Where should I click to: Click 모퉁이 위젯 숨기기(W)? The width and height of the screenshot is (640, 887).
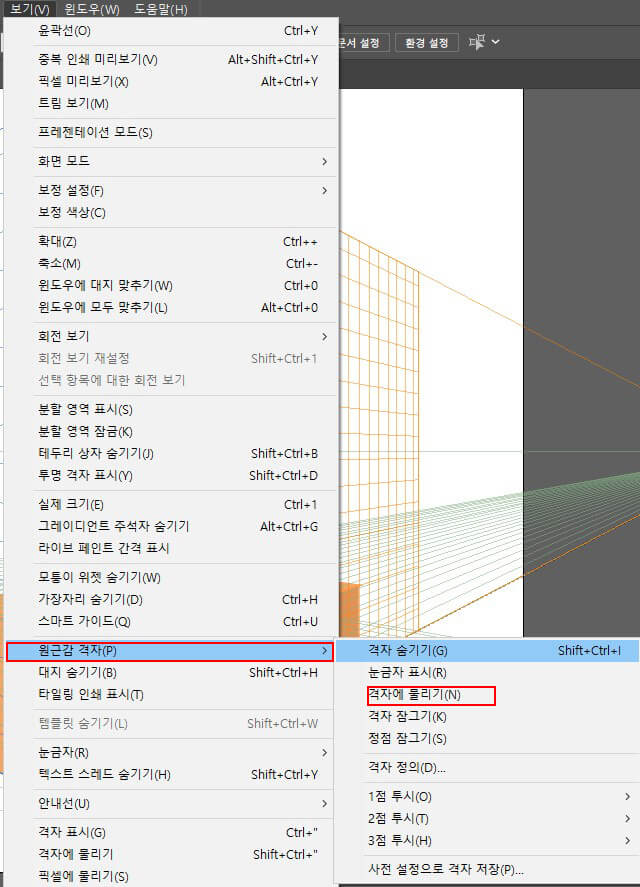tap(170, 578)
